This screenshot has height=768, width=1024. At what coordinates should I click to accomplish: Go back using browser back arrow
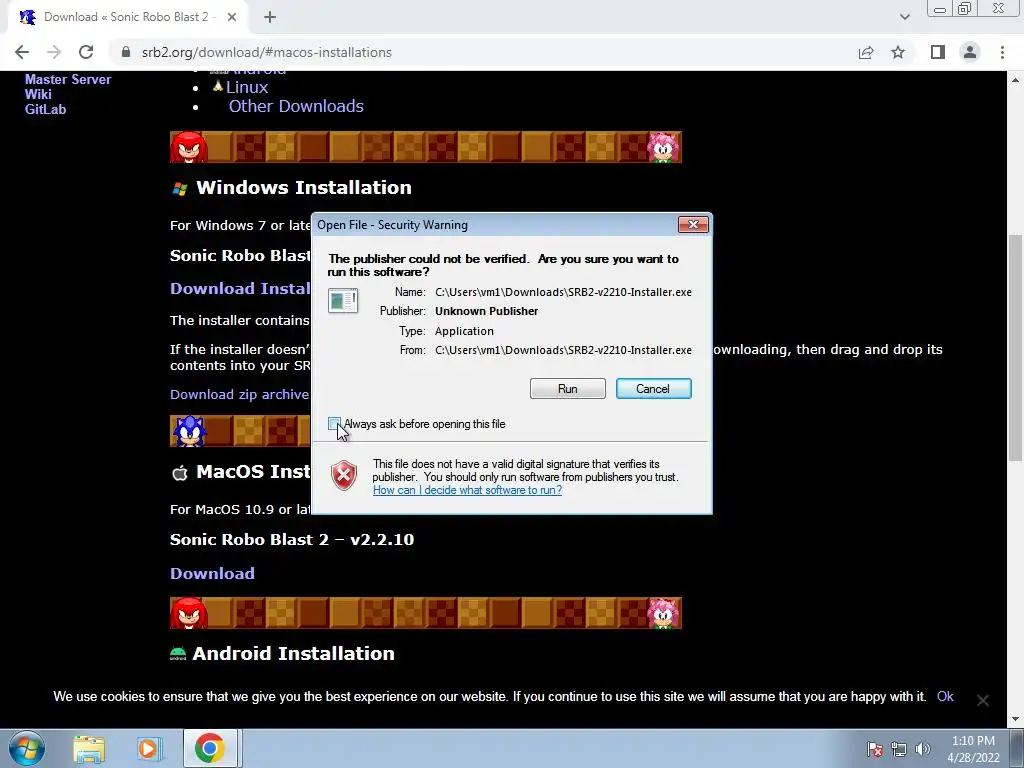pyautogui.click(x=22, y=52)
